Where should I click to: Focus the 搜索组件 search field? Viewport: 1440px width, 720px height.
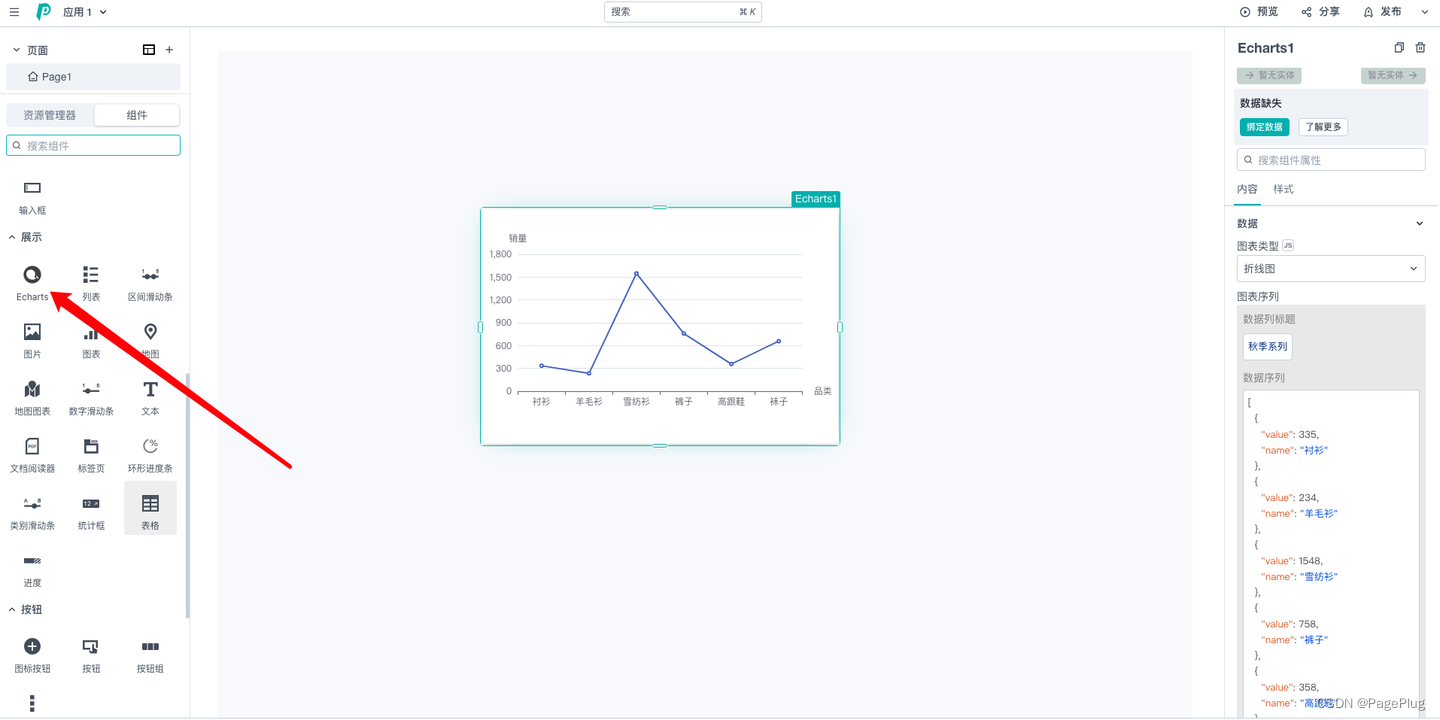93,145
